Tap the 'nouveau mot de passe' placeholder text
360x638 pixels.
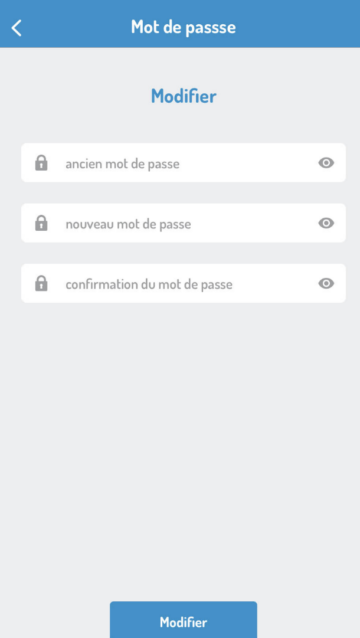128,224
